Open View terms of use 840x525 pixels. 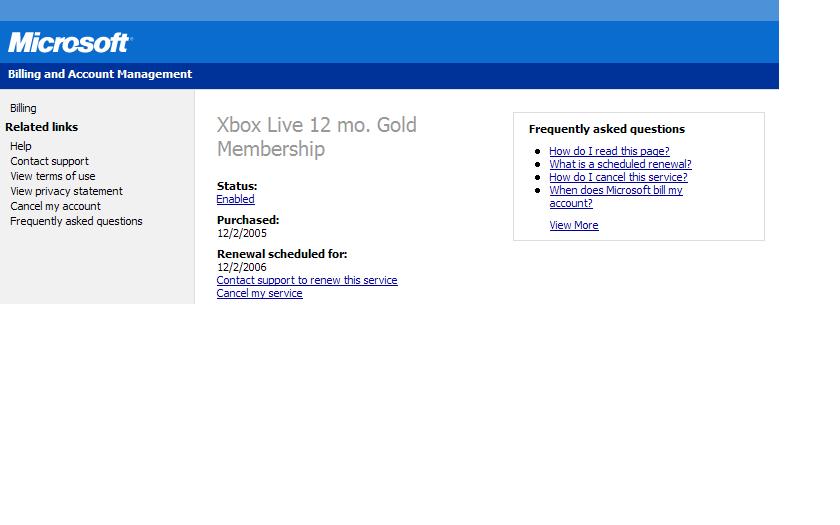52,176
